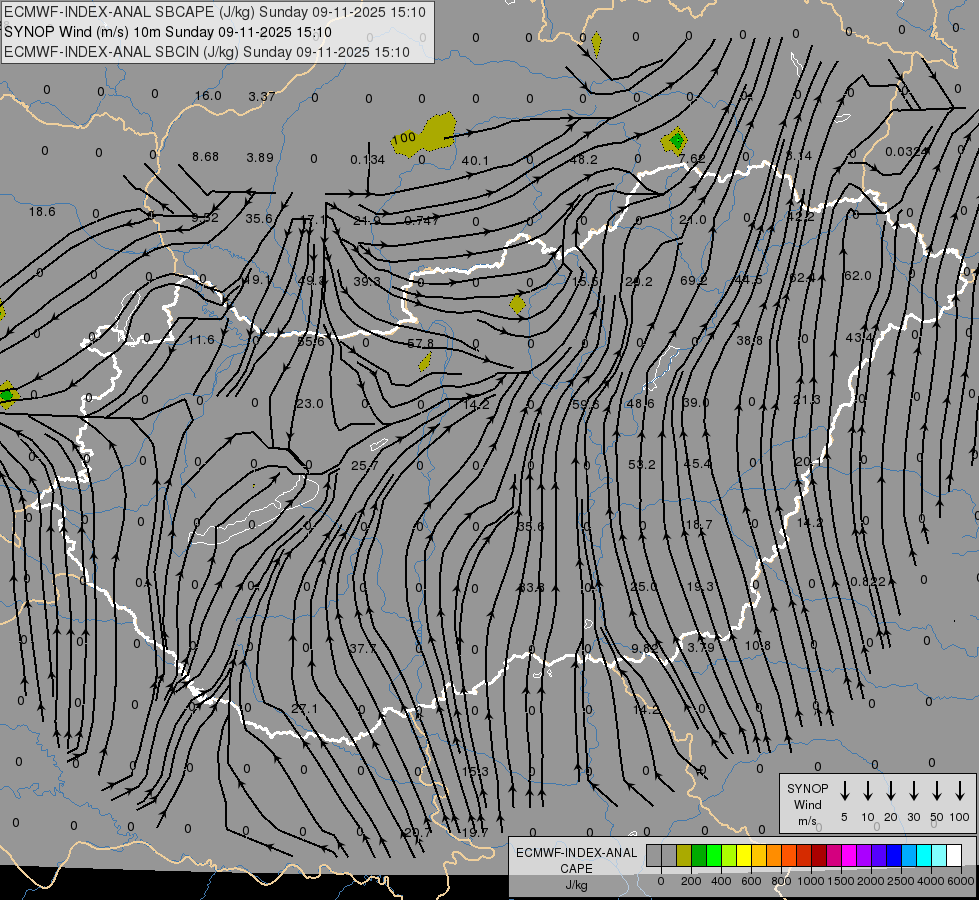Click the olive CAPE area labeled 100
The width and height of the screenshot is (979, 900).
pos(423,135)
